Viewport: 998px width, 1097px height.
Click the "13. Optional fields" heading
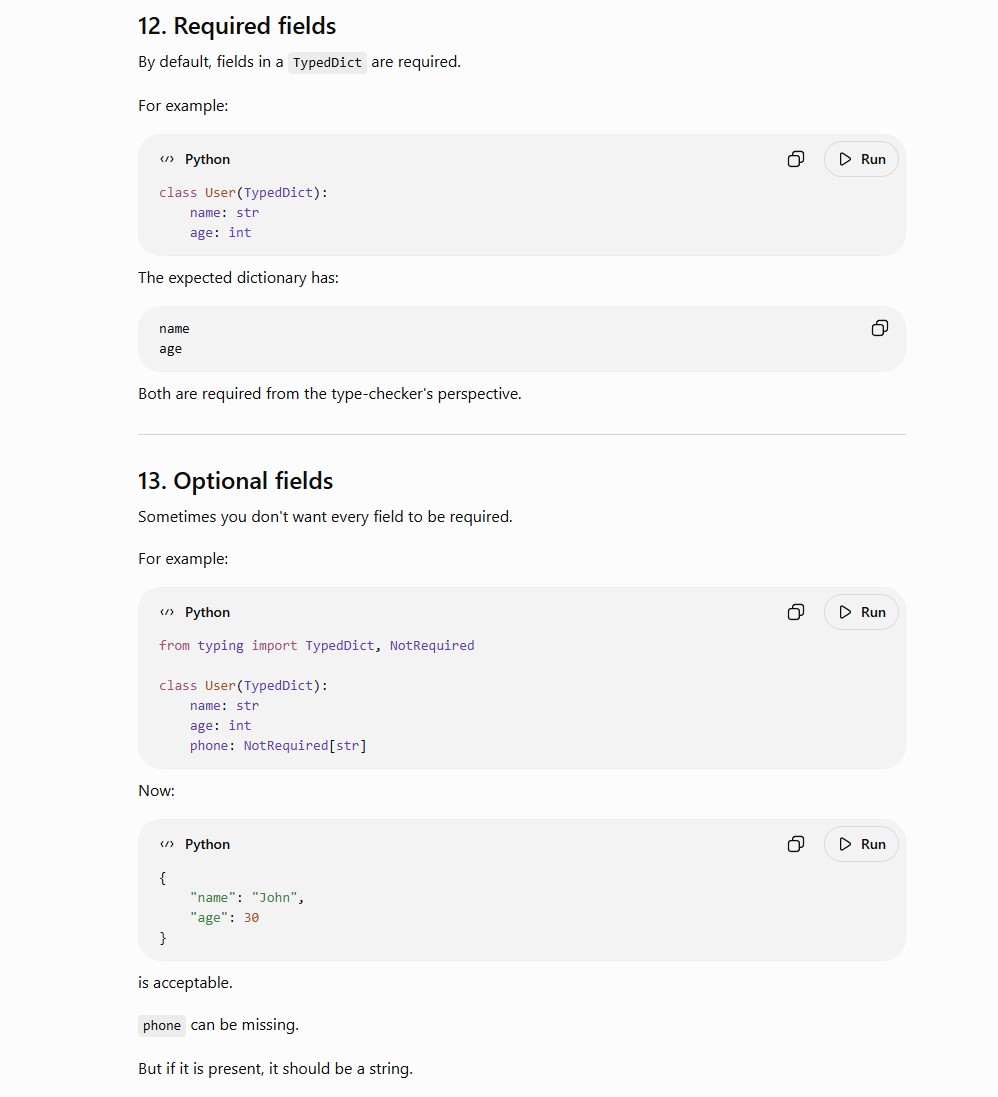[x=235, y=481]
